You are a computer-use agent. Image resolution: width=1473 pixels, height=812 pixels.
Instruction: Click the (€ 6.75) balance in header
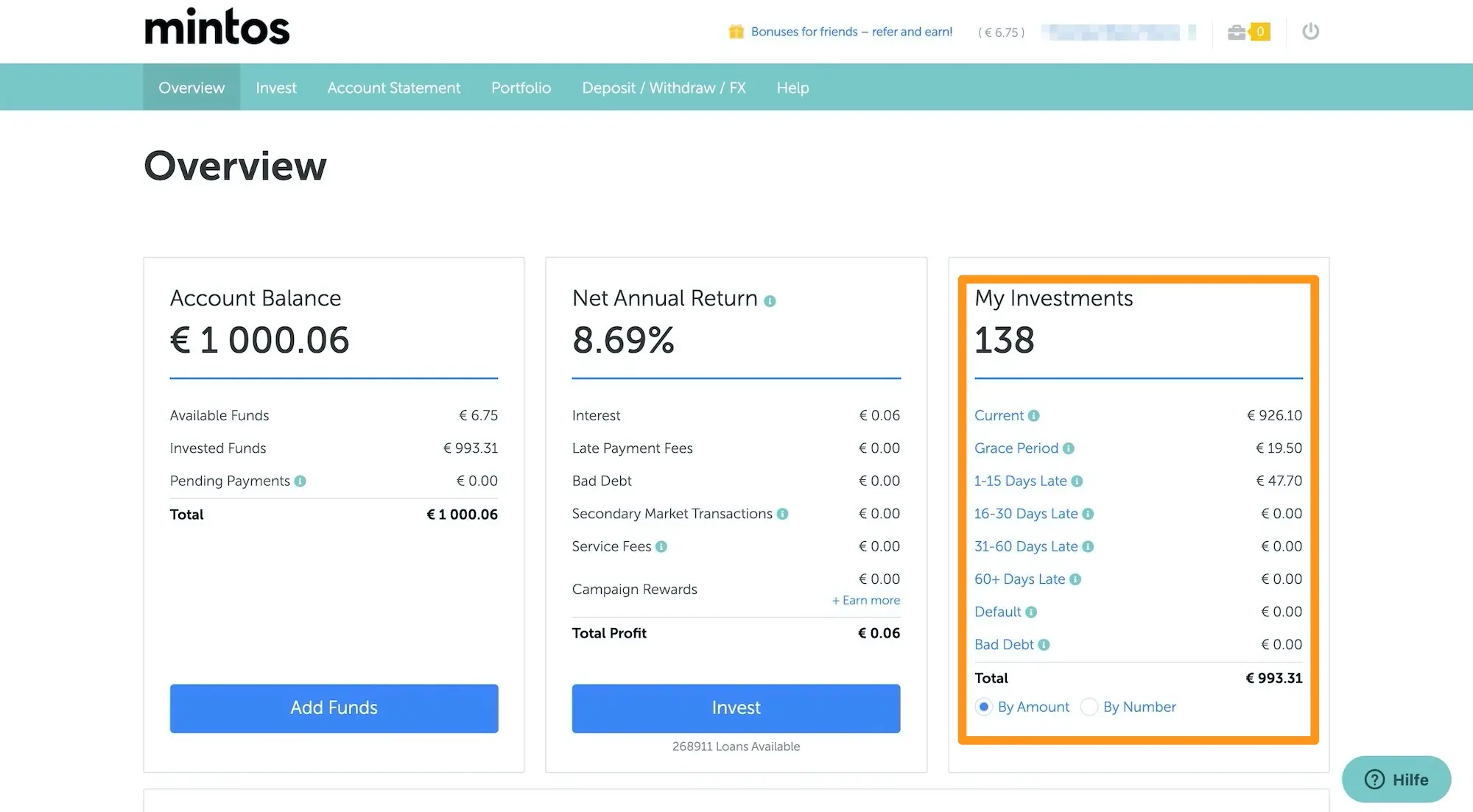(1002, 32)
